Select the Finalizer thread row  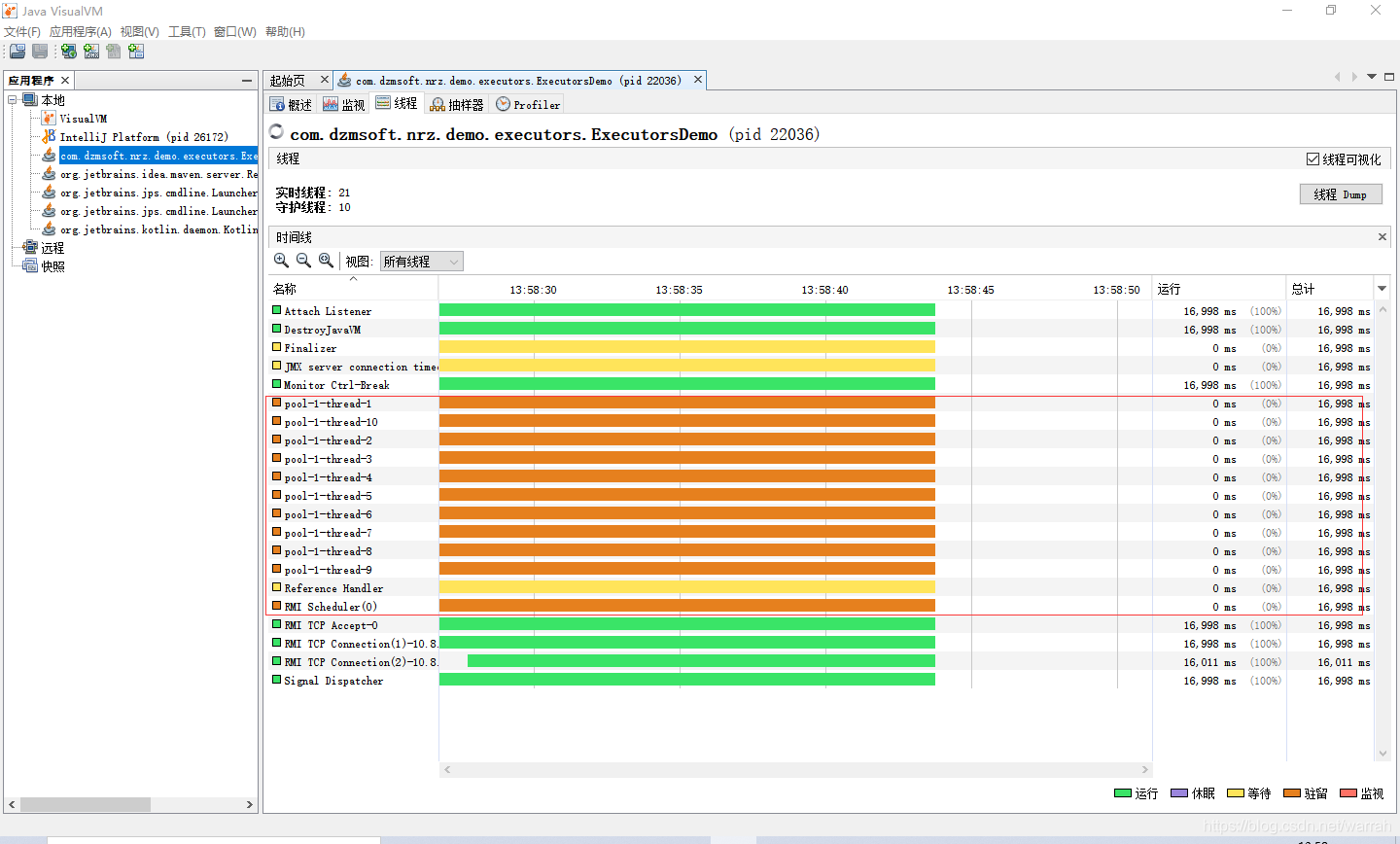pos(821,348)
